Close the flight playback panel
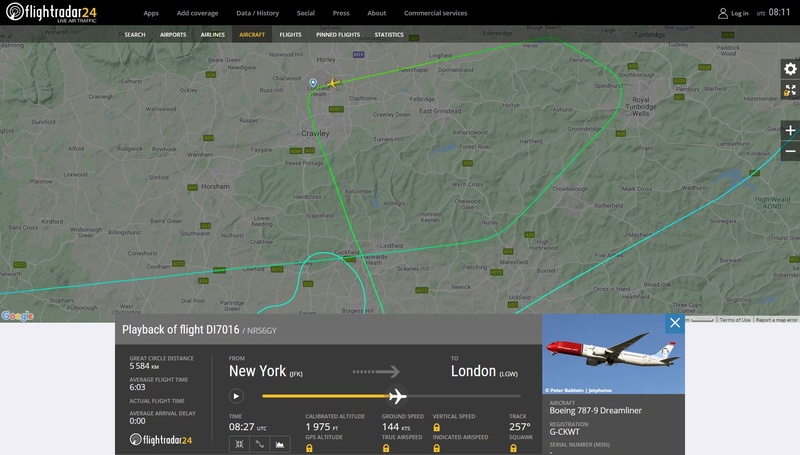The width and height of the screenshot is (800, 455). click(675, 323)
